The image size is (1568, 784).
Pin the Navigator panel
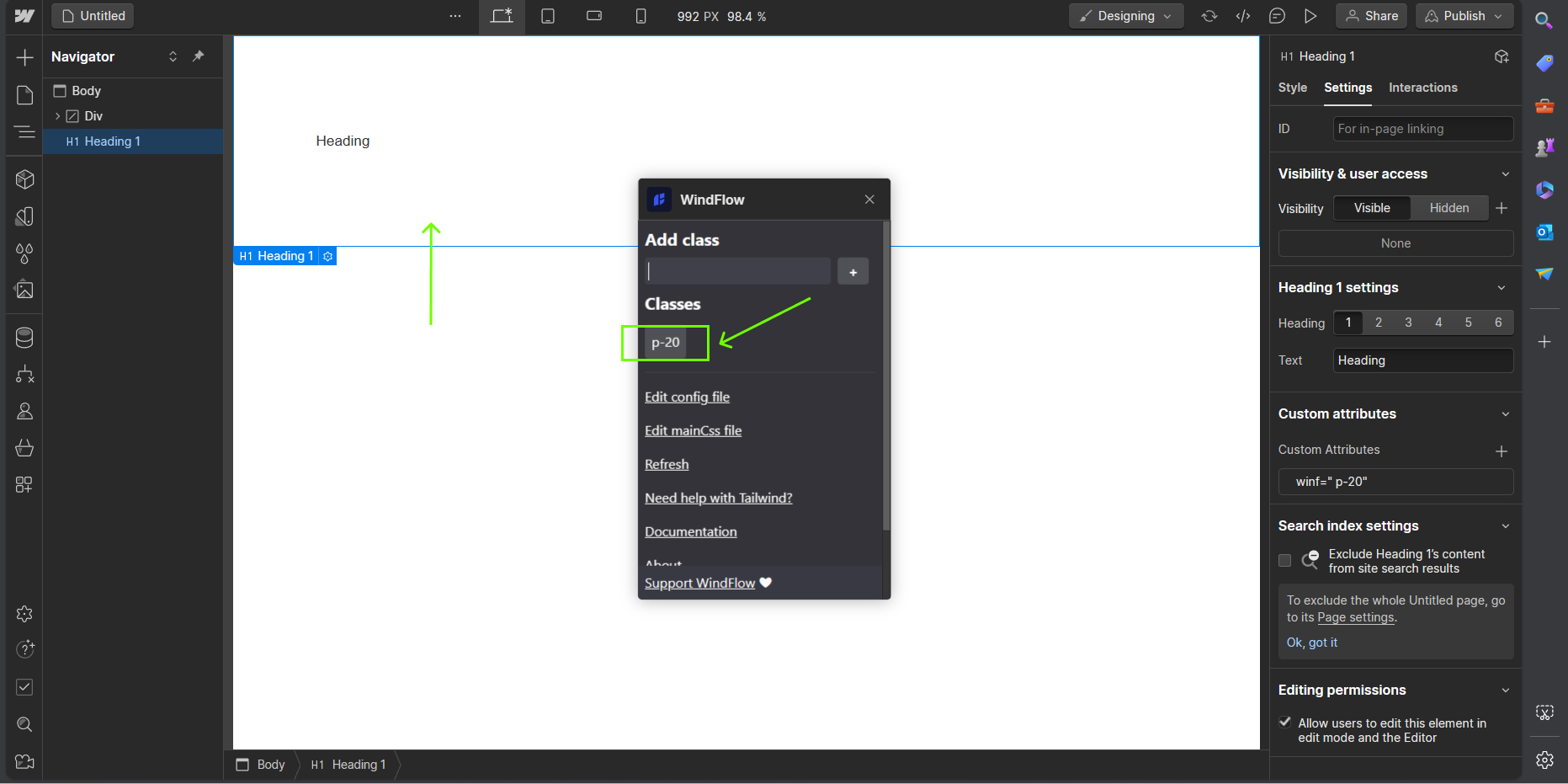pyautogui.click(x=199, y=56)
